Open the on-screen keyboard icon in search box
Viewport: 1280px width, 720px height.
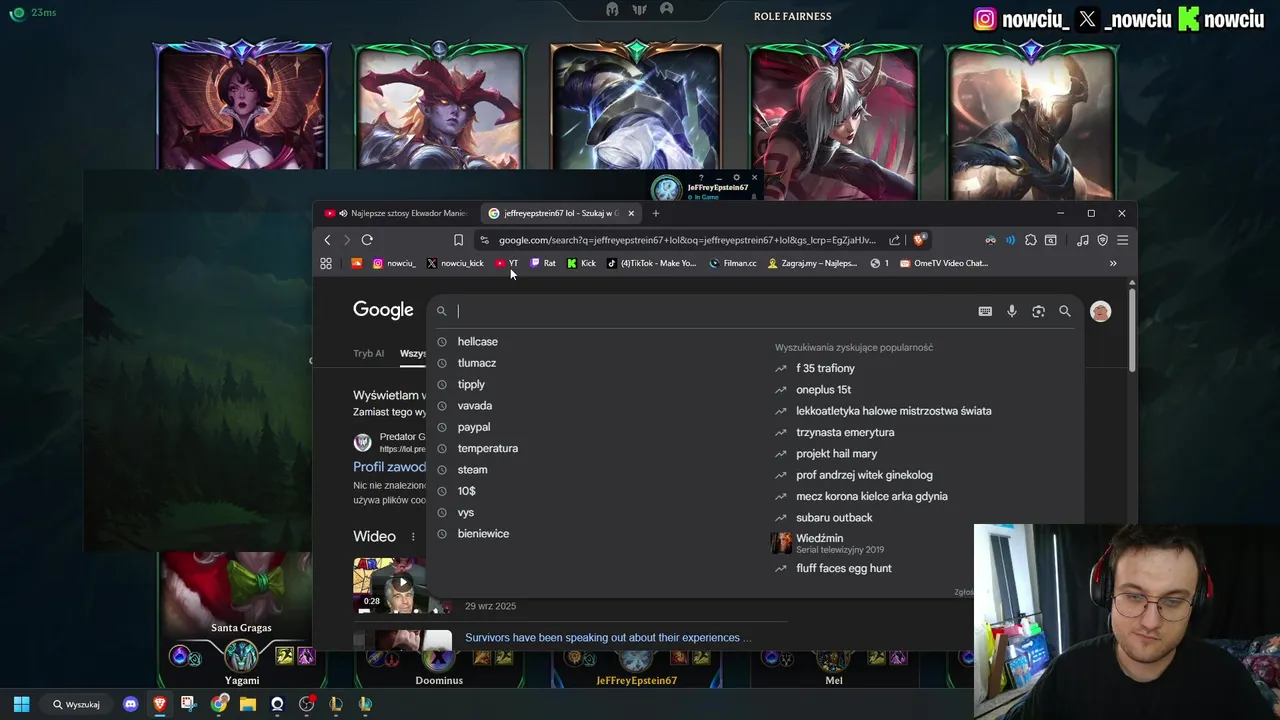(x=985, y=311)
